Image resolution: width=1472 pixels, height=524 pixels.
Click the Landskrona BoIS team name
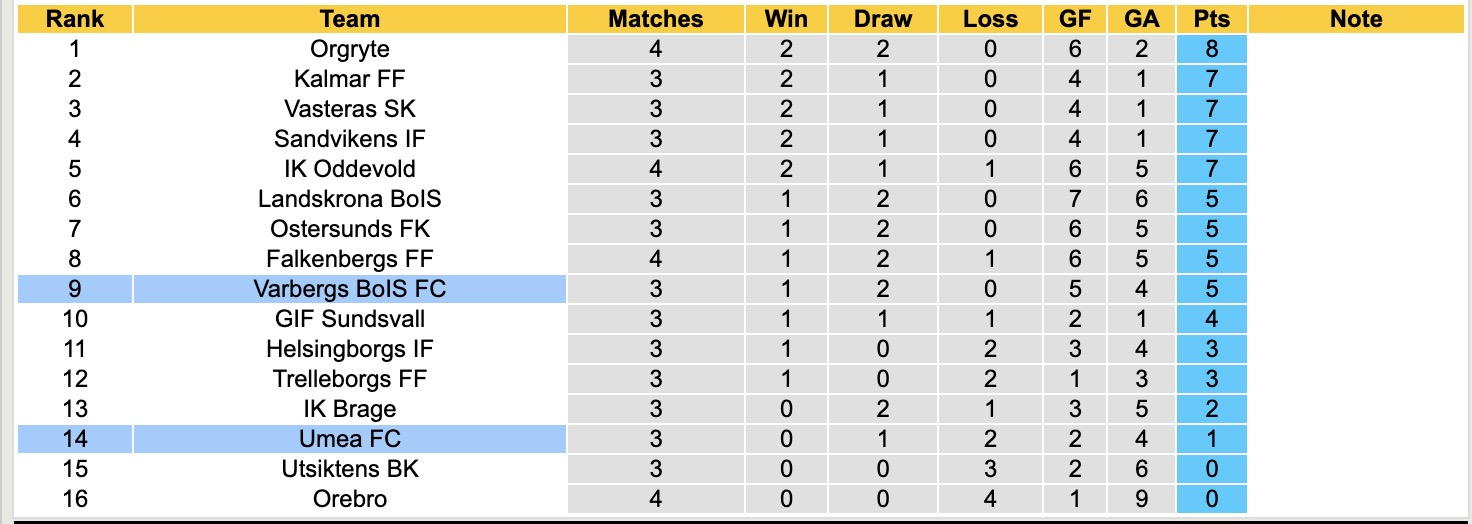point(350,199)
